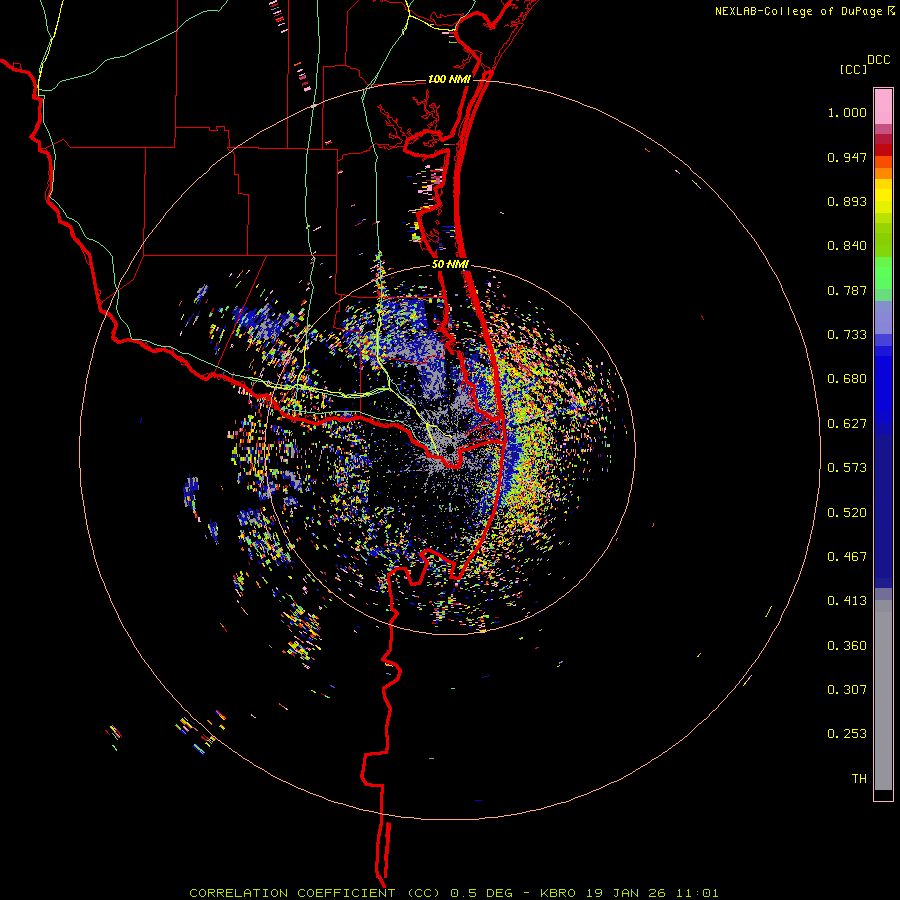Image resolution: width=900 pixels, height=900 pixels.
Task: Click the 0.253 color scale value
Action: (x=847, y=734)
